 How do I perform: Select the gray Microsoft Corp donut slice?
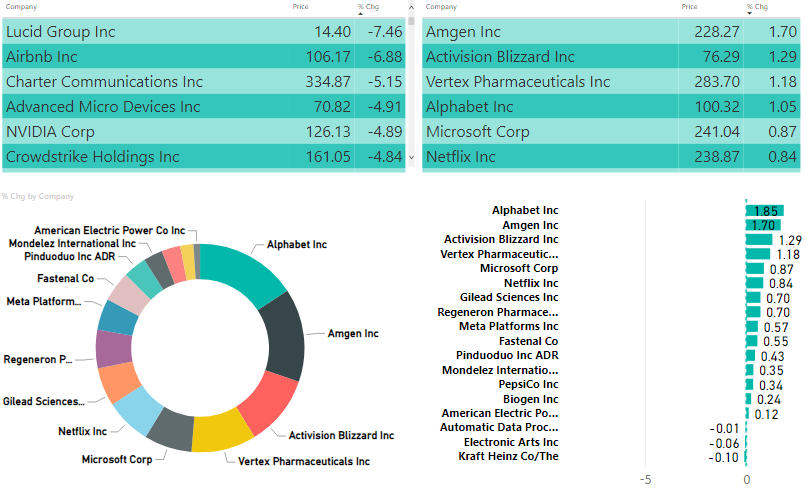(171, 428)
